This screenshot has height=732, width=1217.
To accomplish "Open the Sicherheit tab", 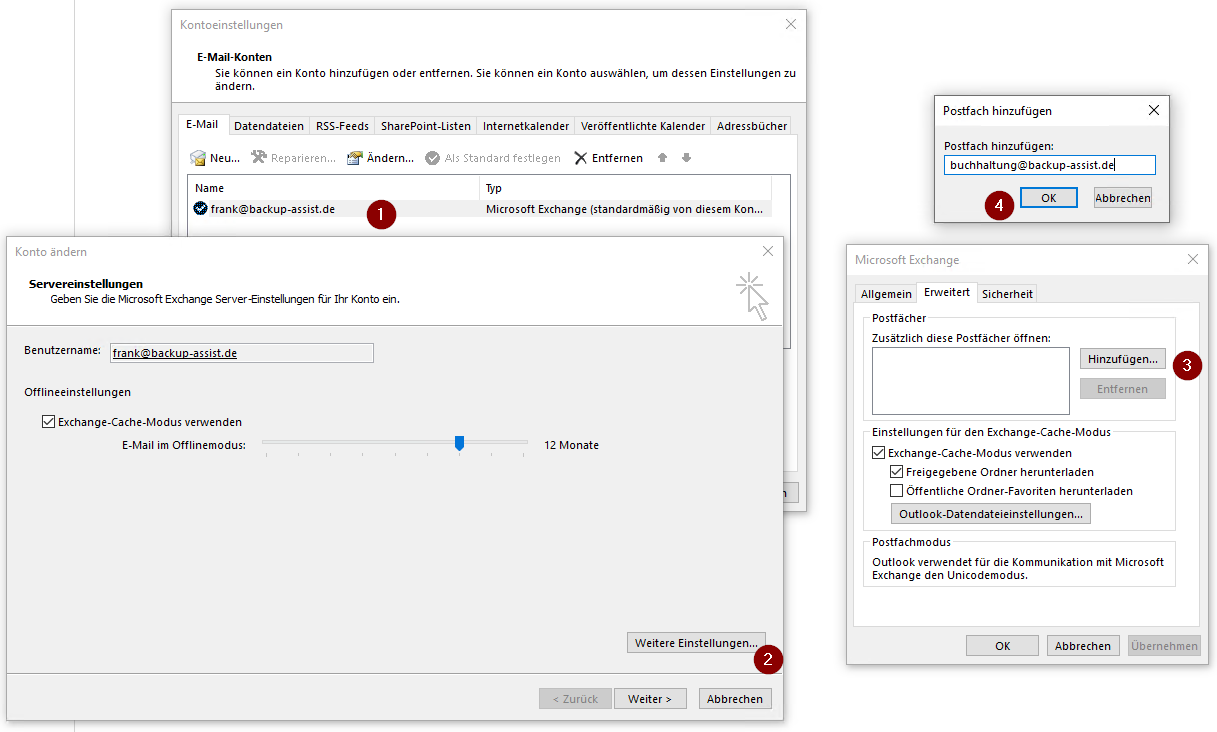I will tap(1007, 293).
